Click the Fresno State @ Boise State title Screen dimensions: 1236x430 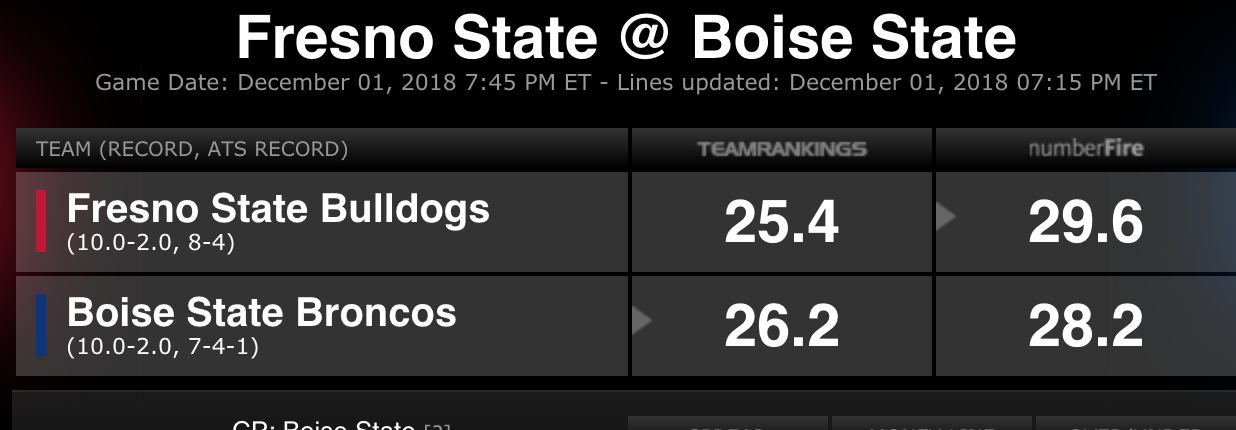tap(626, 38)
